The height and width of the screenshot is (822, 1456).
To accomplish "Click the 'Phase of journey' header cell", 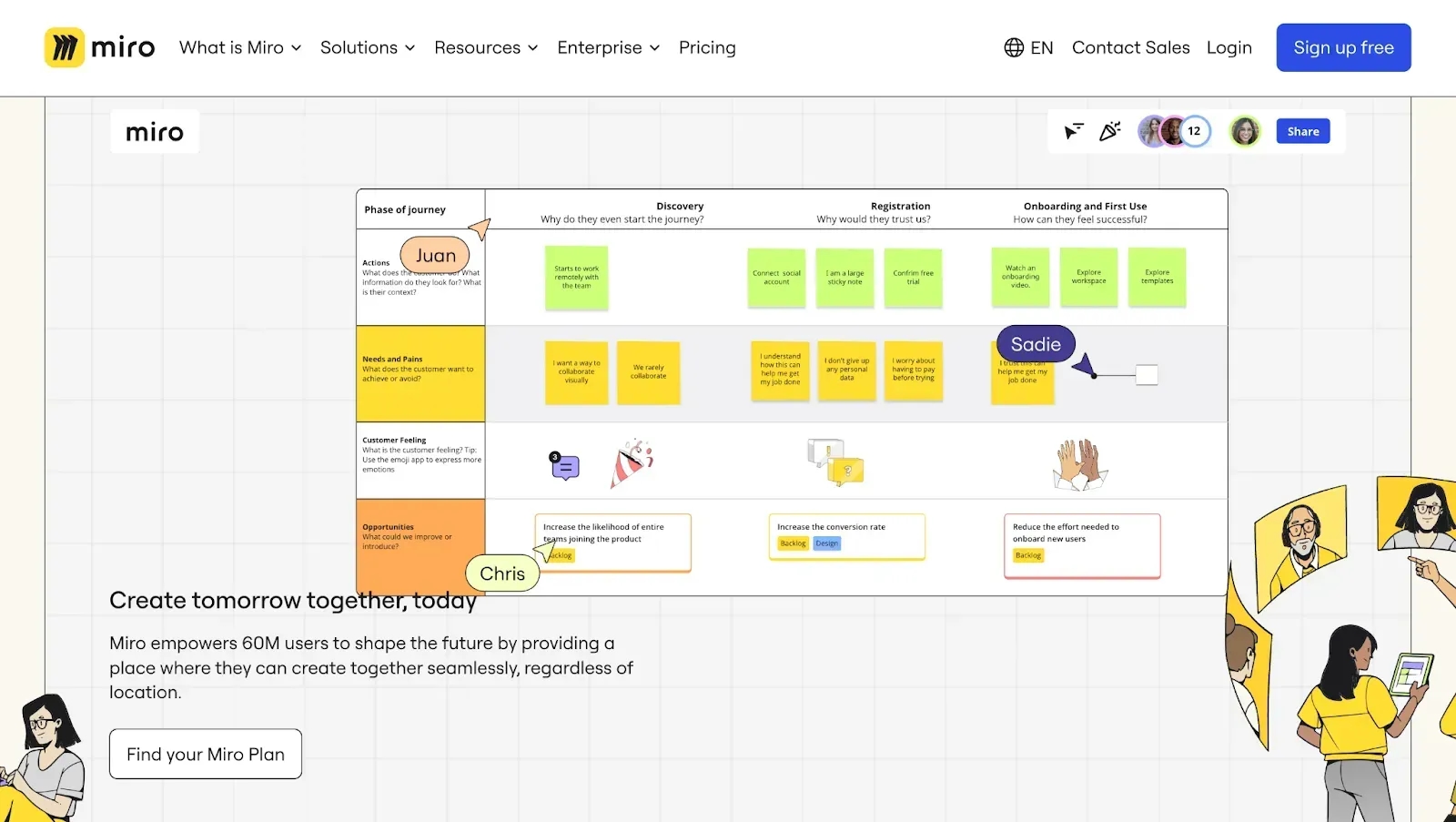I will (420, 209).
